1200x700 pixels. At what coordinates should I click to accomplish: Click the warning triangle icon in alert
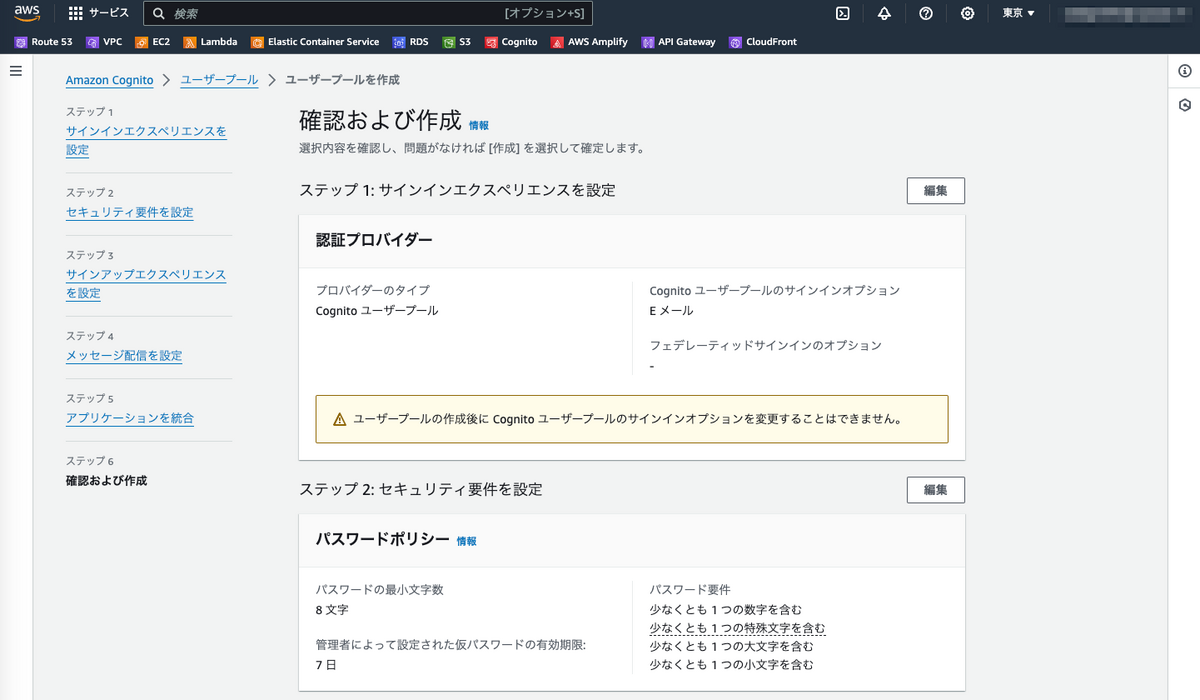point(339,419)
